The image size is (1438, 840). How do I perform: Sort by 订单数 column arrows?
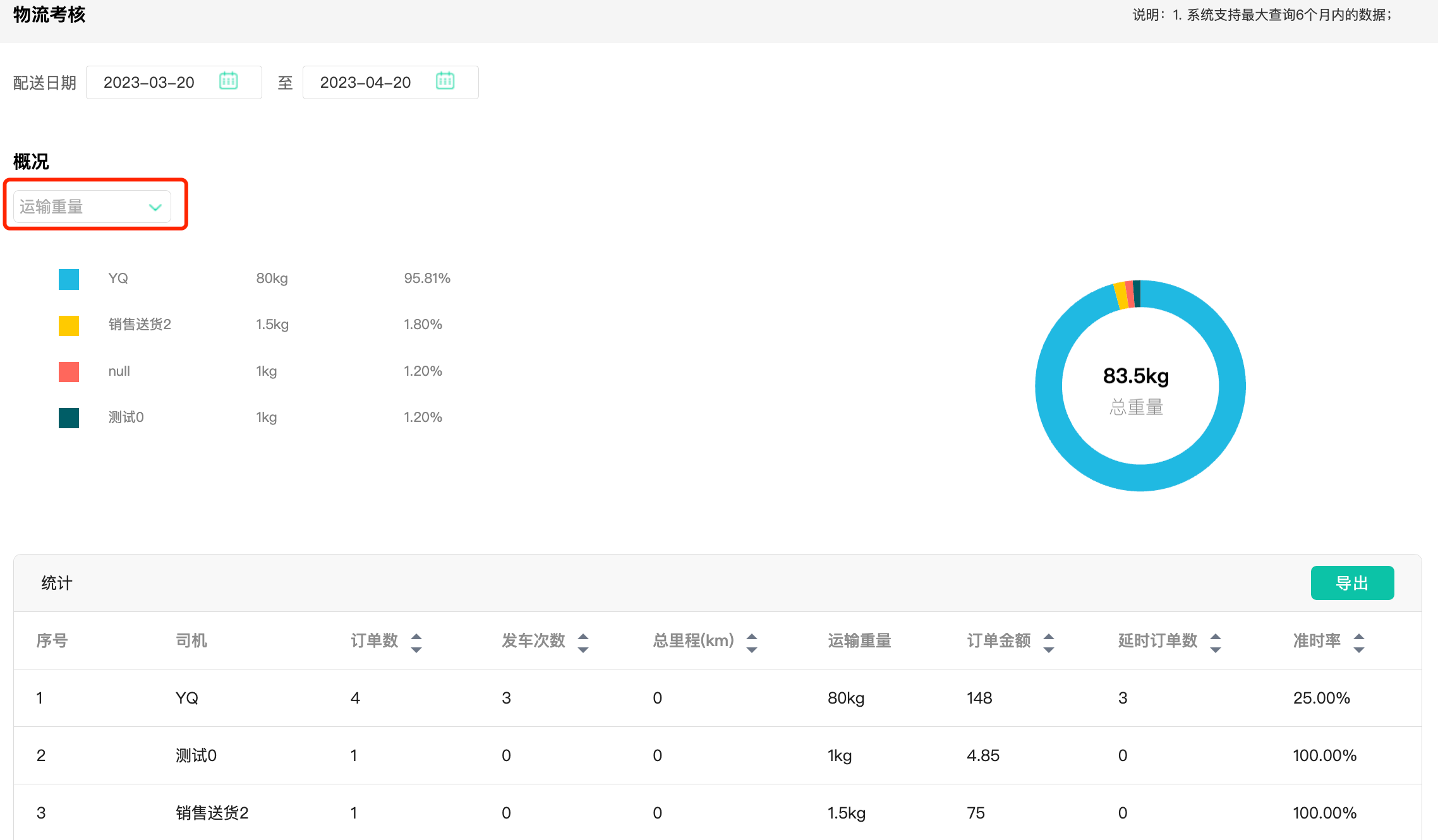[416, 642]
